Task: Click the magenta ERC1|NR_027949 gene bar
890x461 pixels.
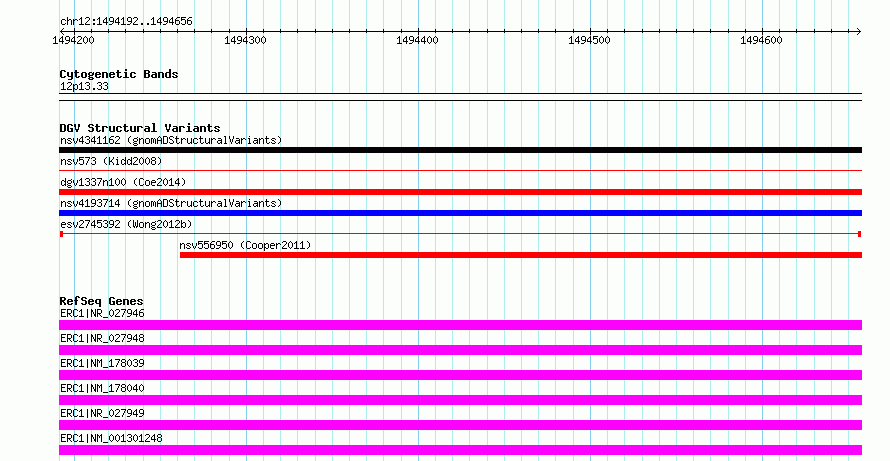Action: click(x=460, y=425)
